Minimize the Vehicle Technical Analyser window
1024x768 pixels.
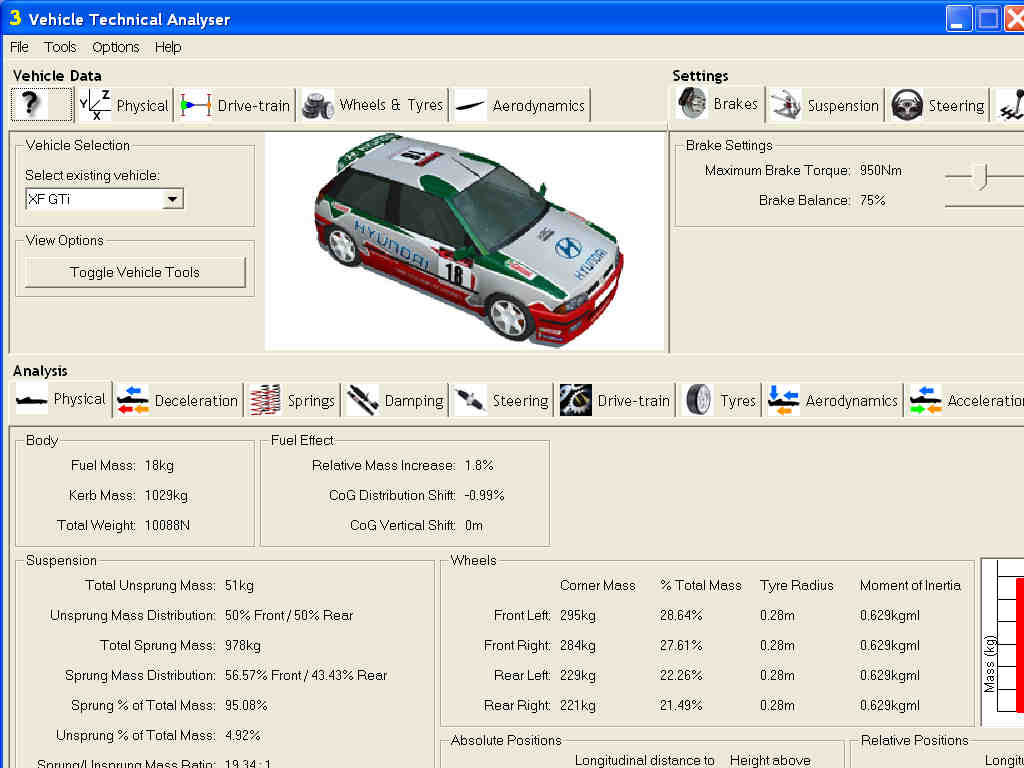pos(959,19)
